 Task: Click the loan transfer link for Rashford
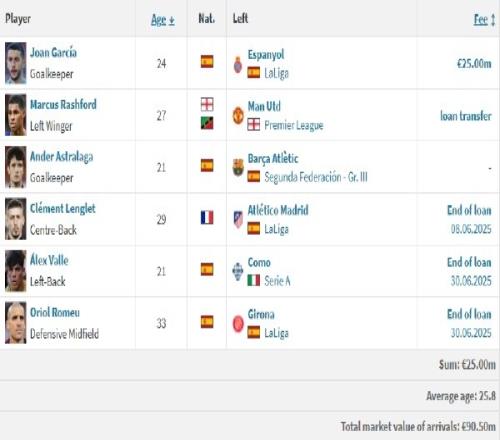[x=466, y=116]
